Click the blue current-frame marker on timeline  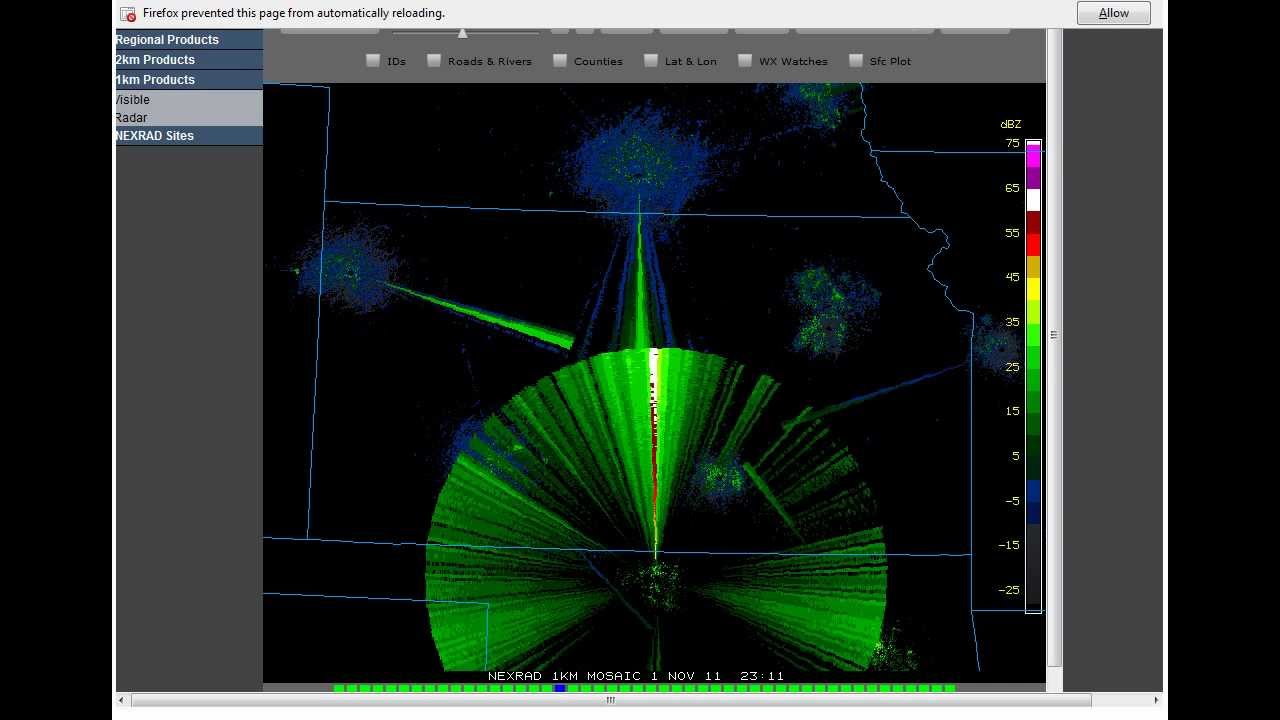click(560, 688)
